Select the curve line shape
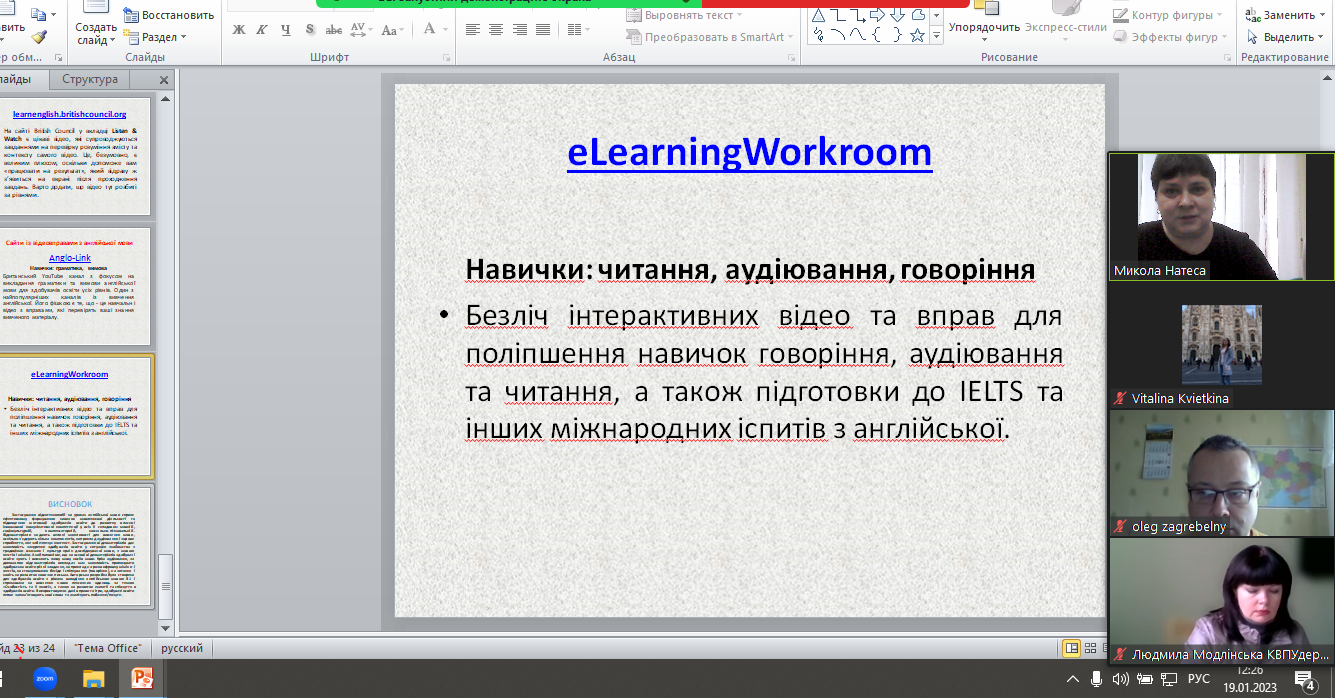The width and height of the screenshot is (1335, 698). point(857,35)
